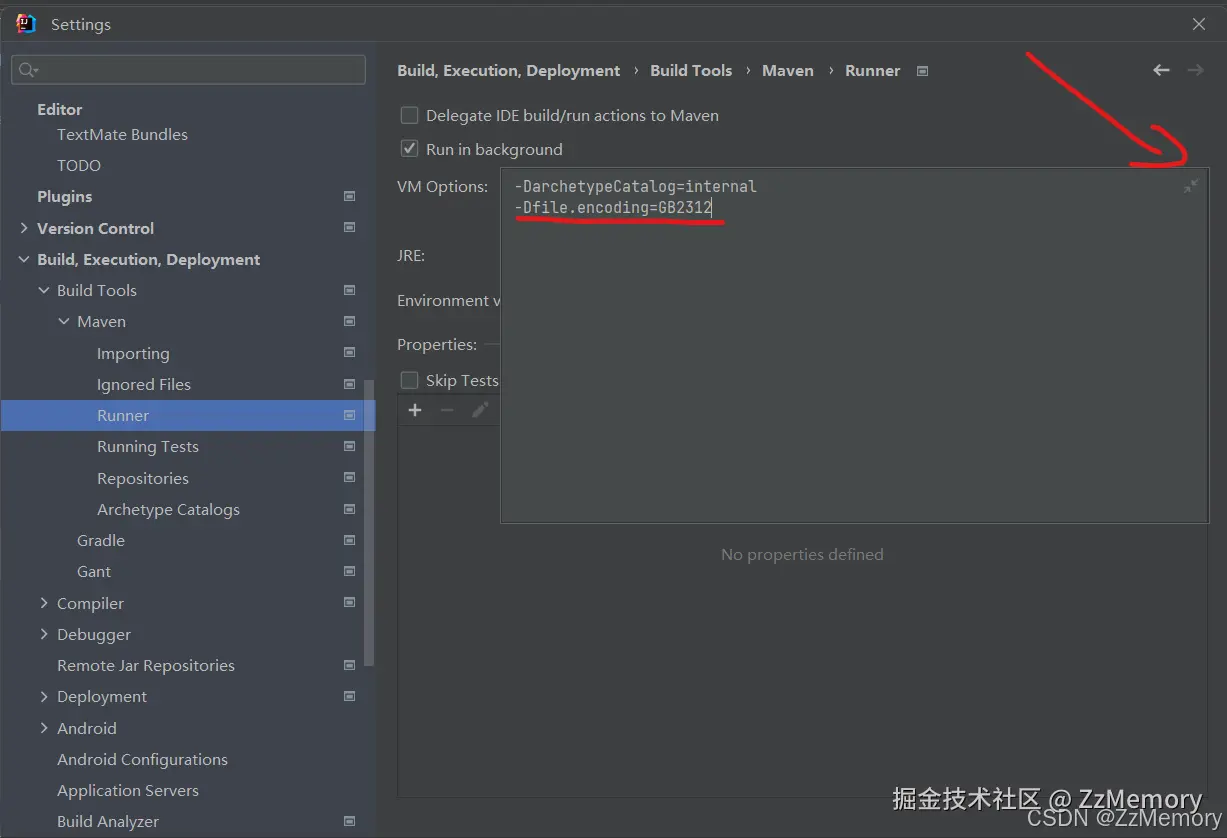This screenshot has height=838, width=1227.
Task: Select TextMate Bundles in settings tree
Action: pyautogui.click(x=122, y=134)
